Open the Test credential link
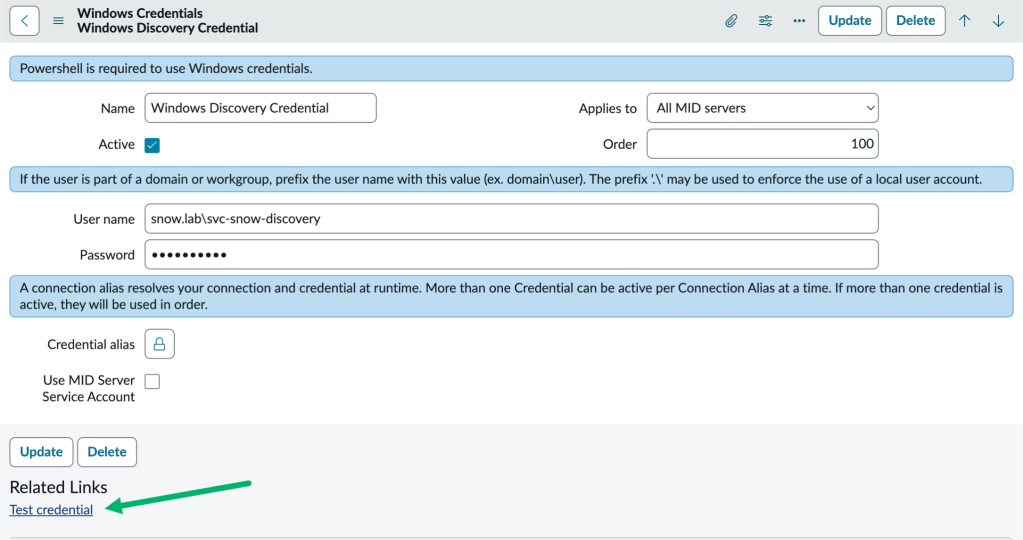1023x540 pixels. pyautogui.click(x=51, y=509)
